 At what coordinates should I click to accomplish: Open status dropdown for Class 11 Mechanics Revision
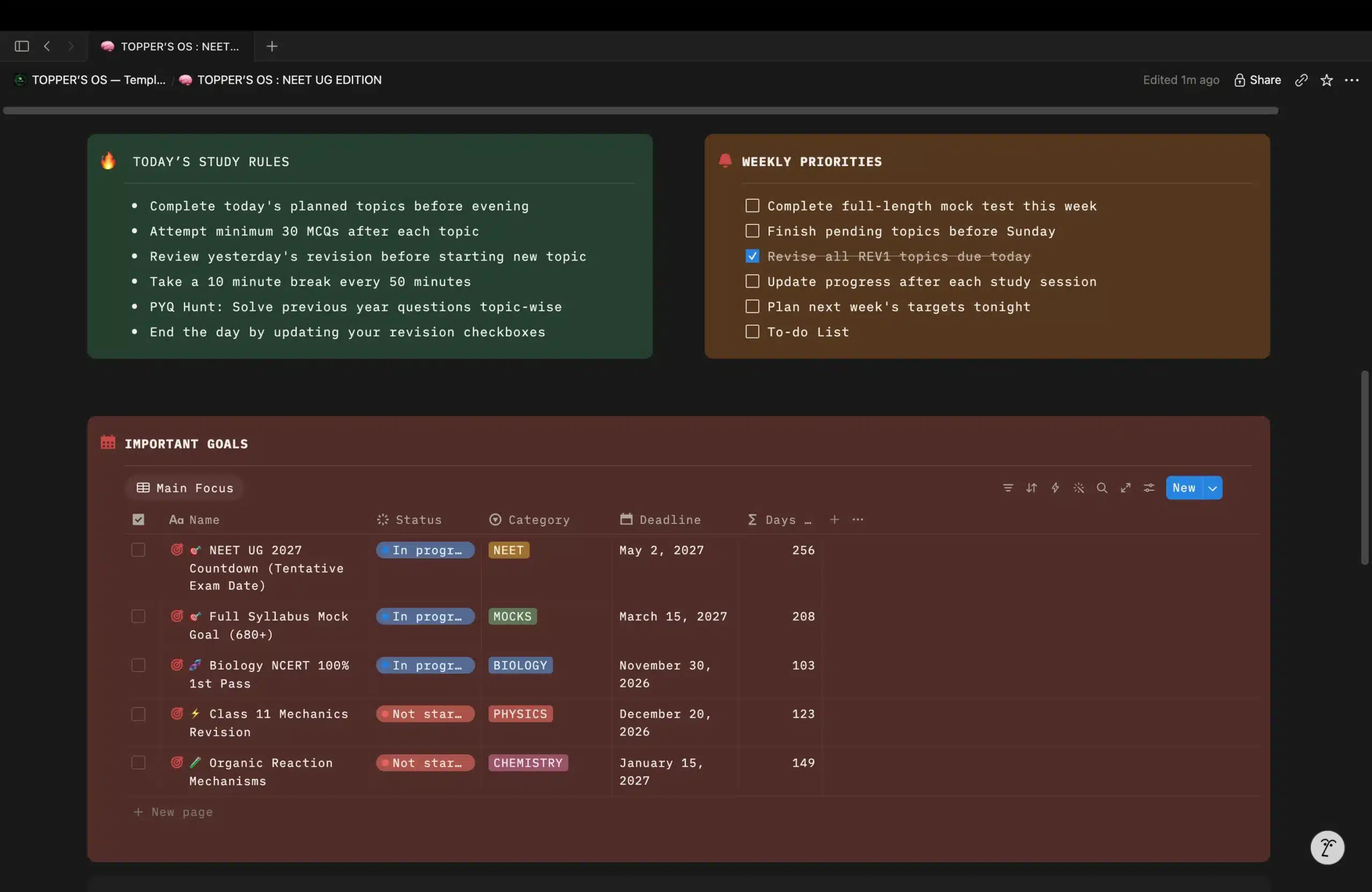(x=425, y=714)
